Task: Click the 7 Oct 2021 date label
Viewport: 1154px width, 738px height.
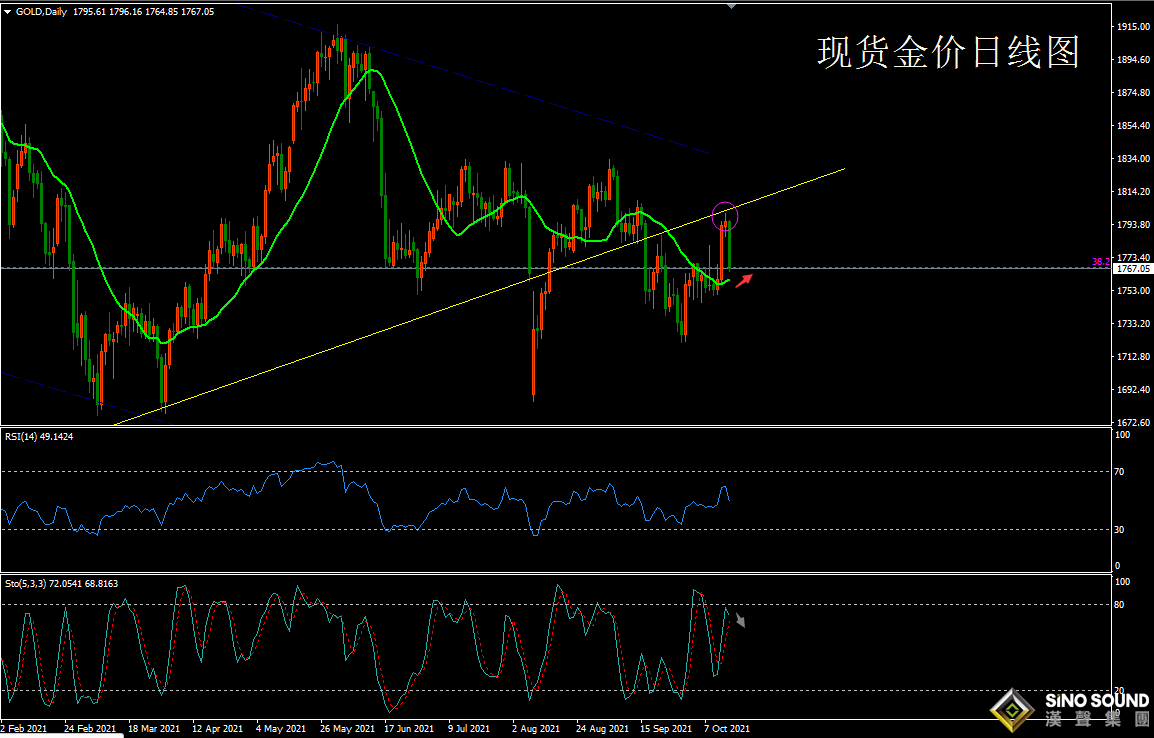Action: (x=728, y=729)
